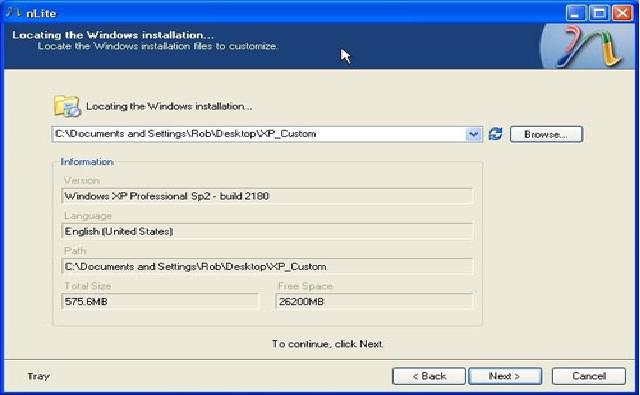The image size is (640, 395).
Task: Cancel the nLite wizard
Action: 589,376
